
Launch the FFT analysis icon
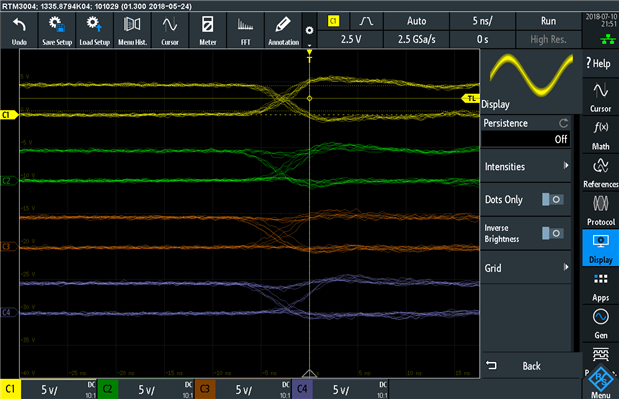point(246,30)
